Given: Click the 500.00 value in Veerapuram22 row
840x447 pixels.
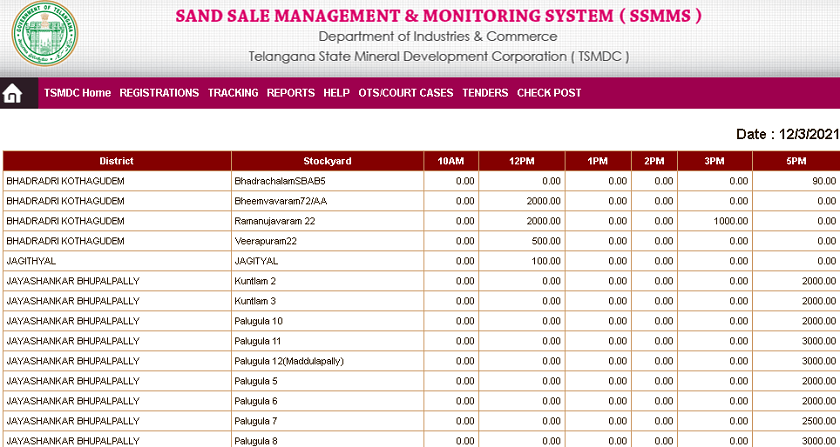Looking at the screenshot, I should pos(546,241).
